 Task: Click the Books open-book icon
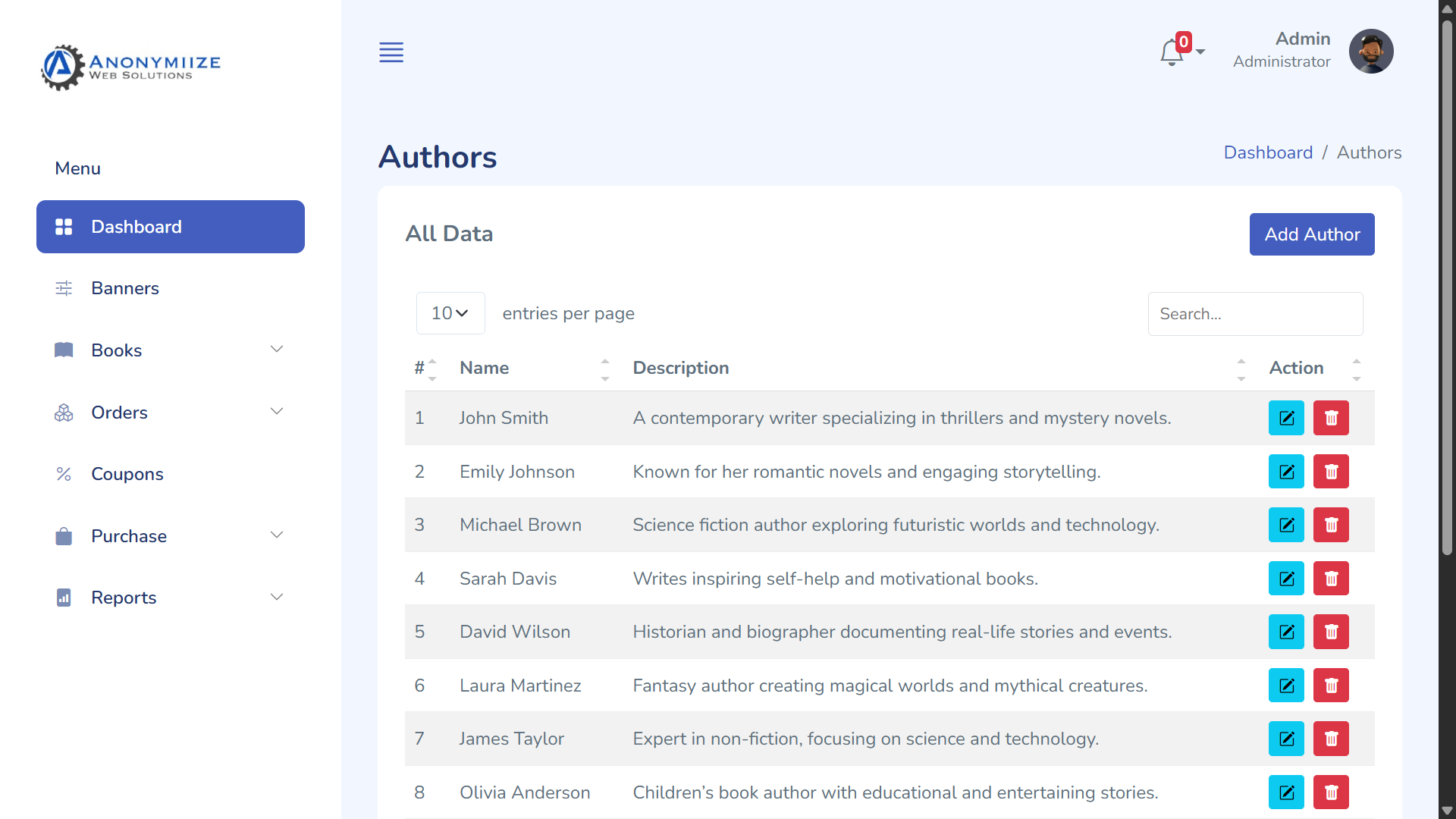pyautogui.click(x=64, y=350)
